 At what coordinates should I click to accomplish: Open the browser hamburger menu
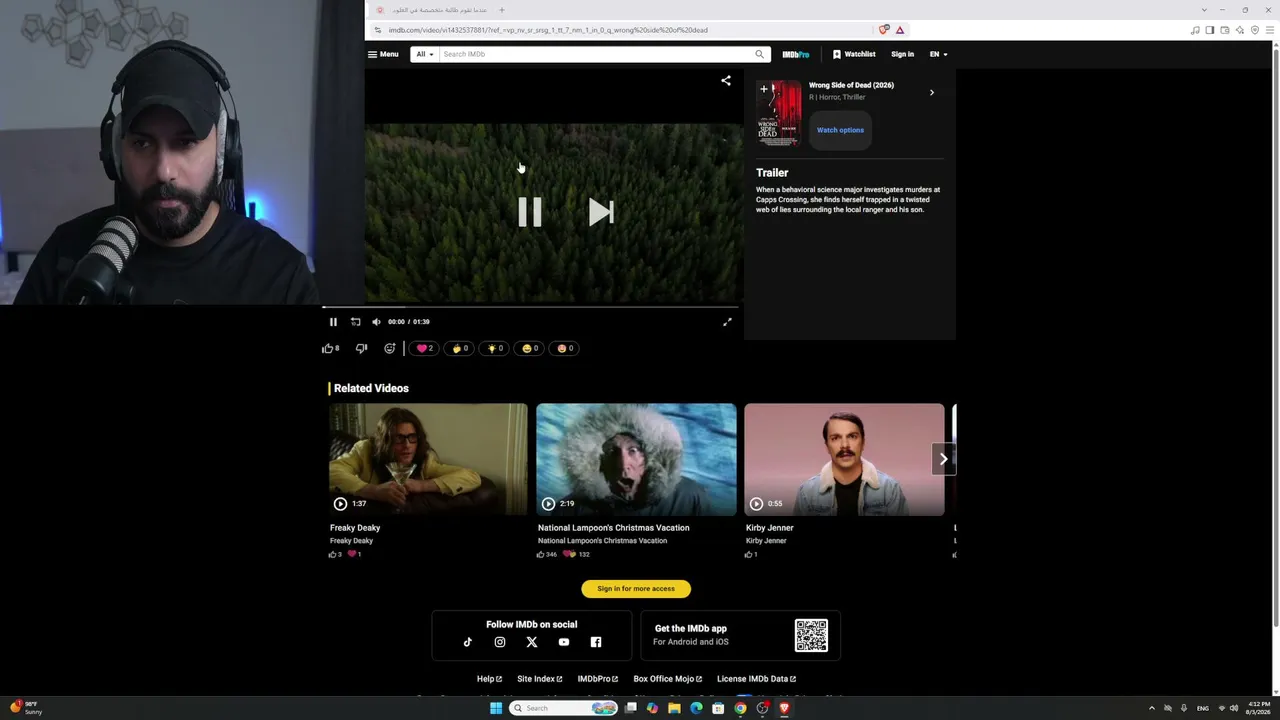[x=1271, y=30]
